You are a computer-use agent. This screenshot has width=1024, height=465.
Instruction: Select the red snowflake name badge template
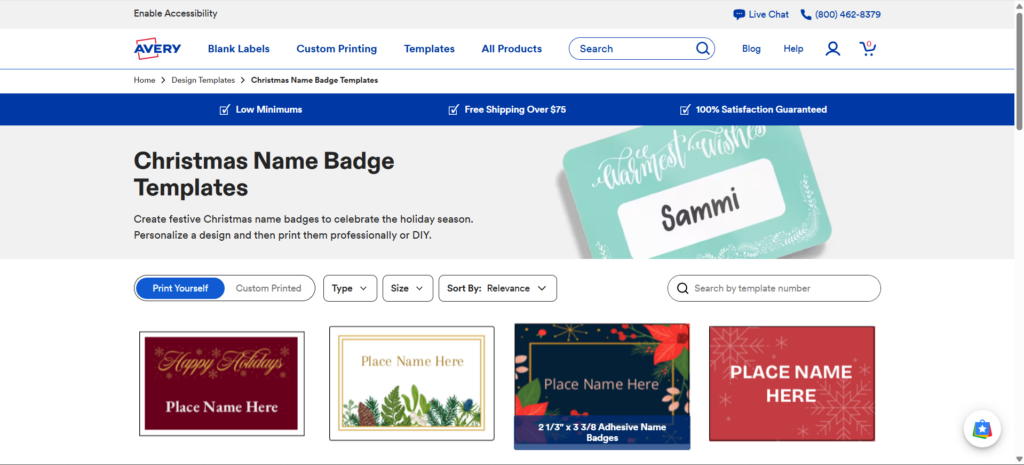792,383
